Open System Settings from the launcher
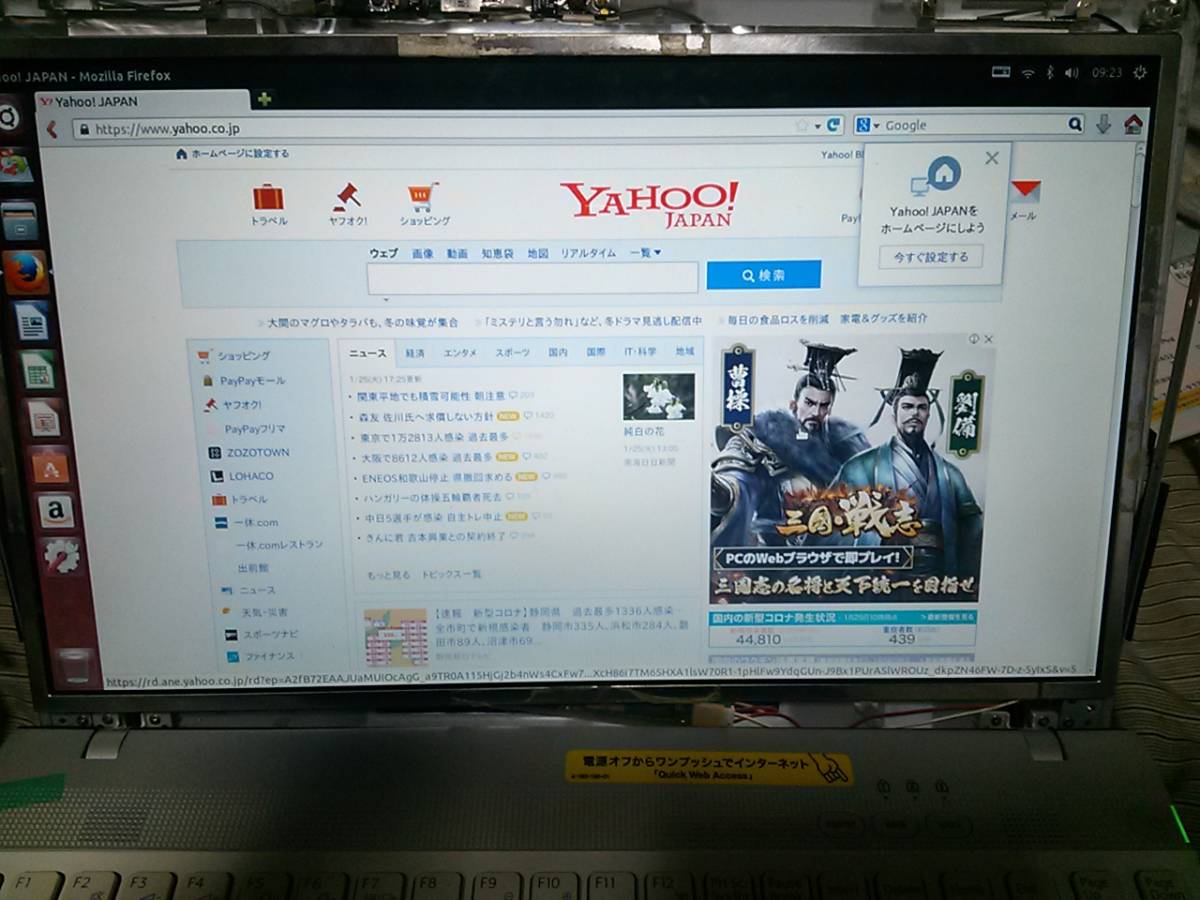Screen dimensions: 1200x900 tap(61, 556)
